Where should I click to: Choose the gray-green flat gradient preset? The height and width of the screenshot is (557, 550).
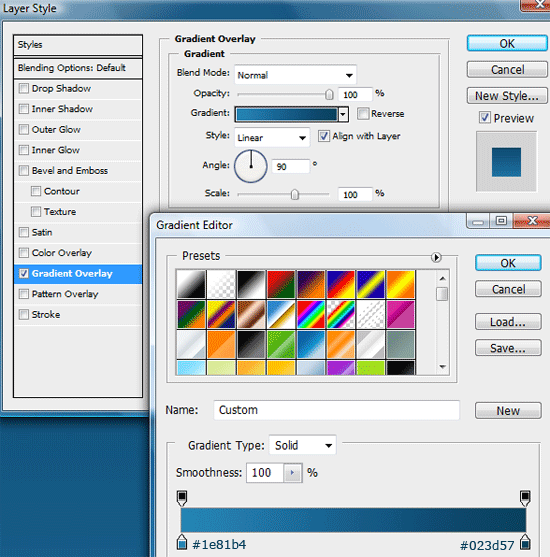click(400, 344)
